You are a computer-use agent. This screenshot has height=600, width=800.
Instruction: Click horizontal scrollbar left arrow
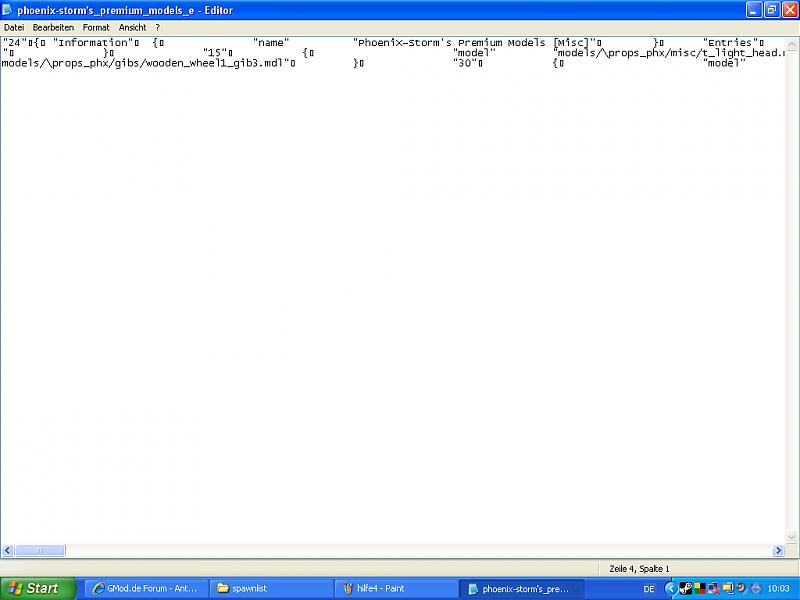pyautogui.click(x=7, y=550)
